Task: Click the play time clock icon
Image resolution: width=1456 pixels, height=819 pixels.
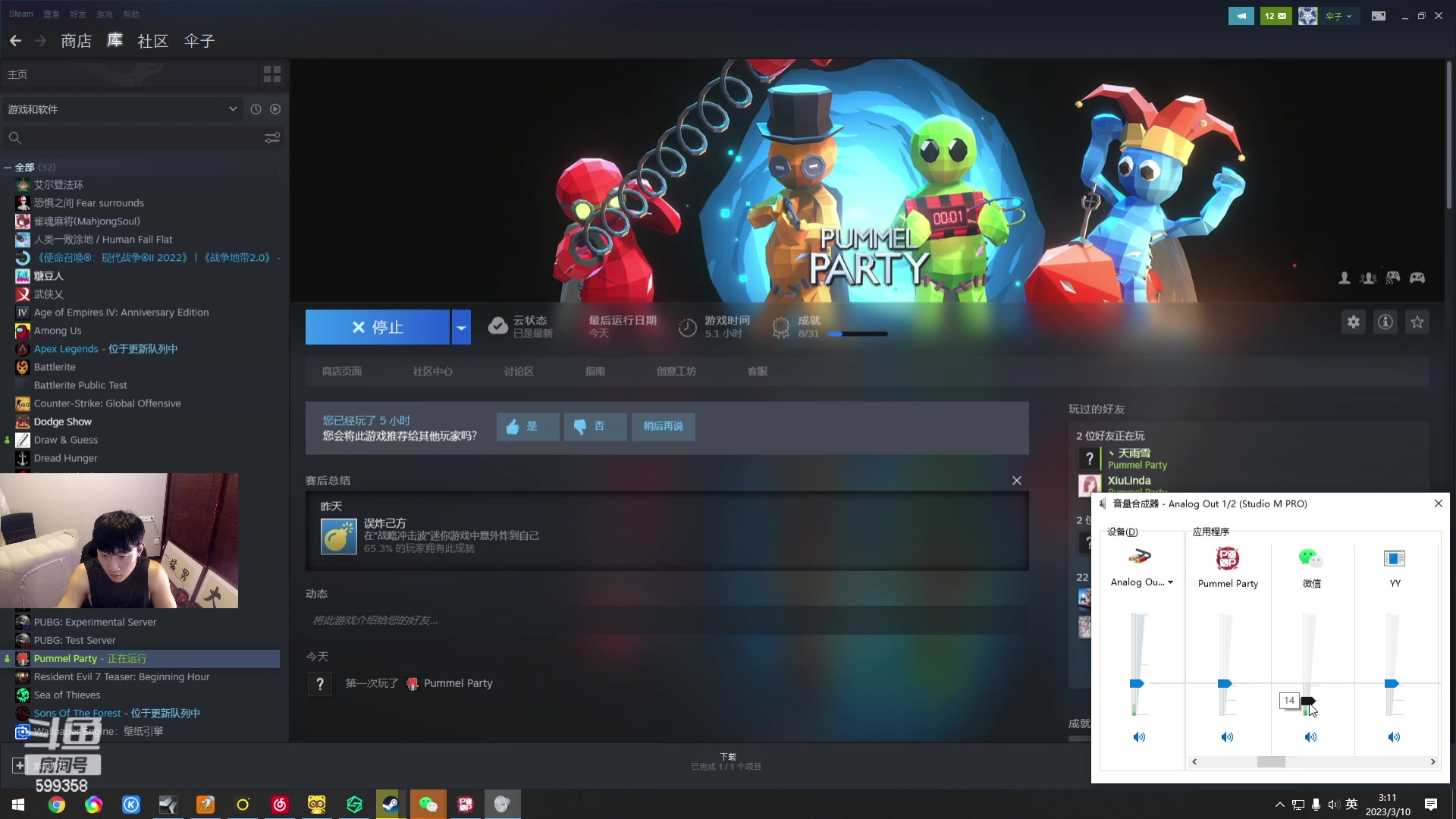Action: coord(687,328)
